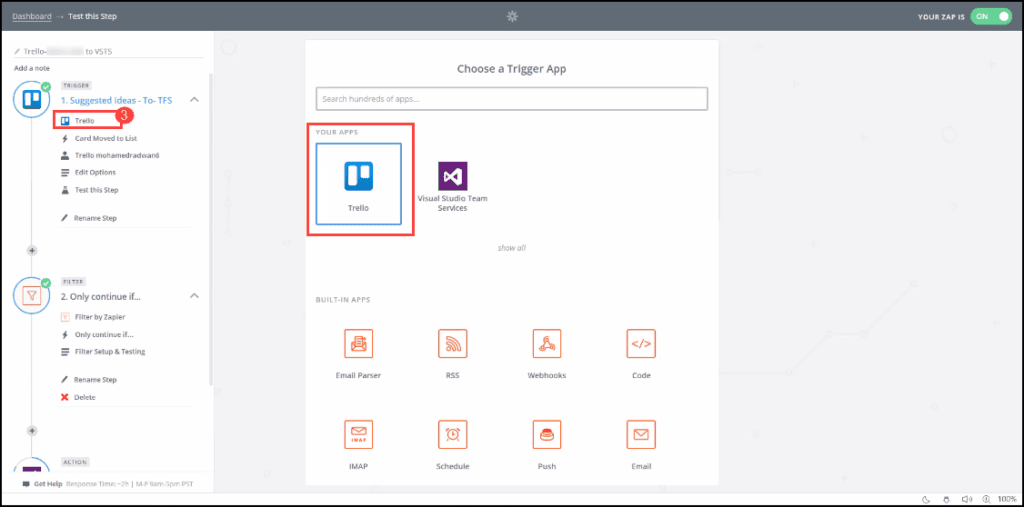Collapse the Only continue if filter step

point(194,296)
